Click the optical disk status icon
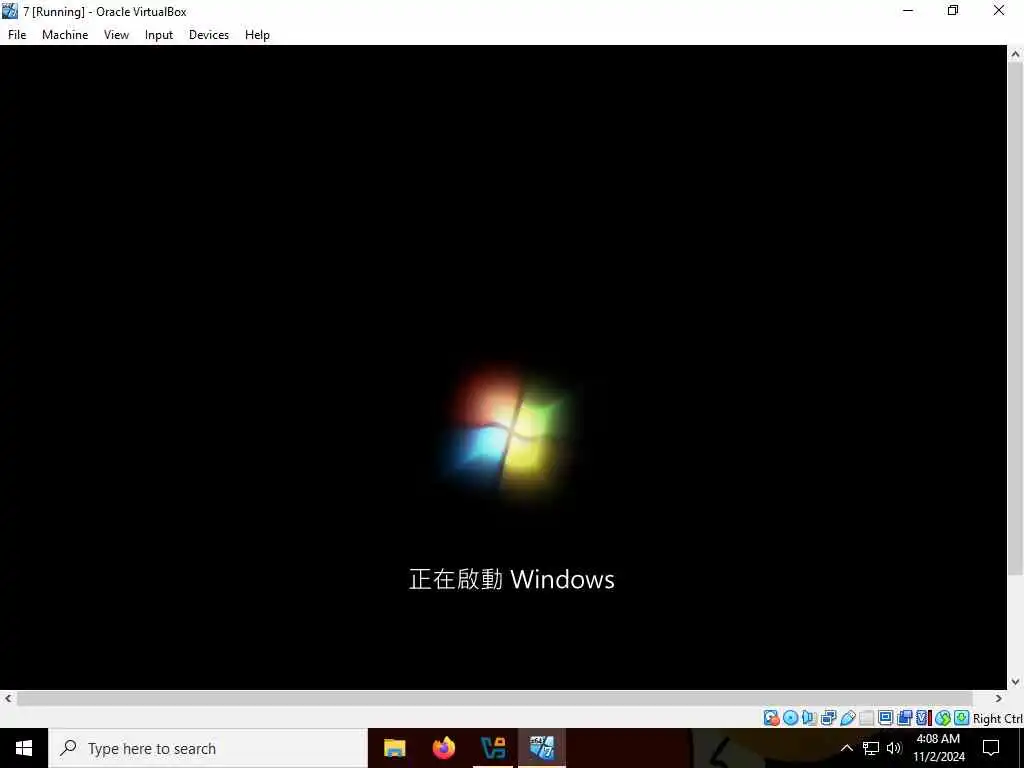 [x=791, y=718]
